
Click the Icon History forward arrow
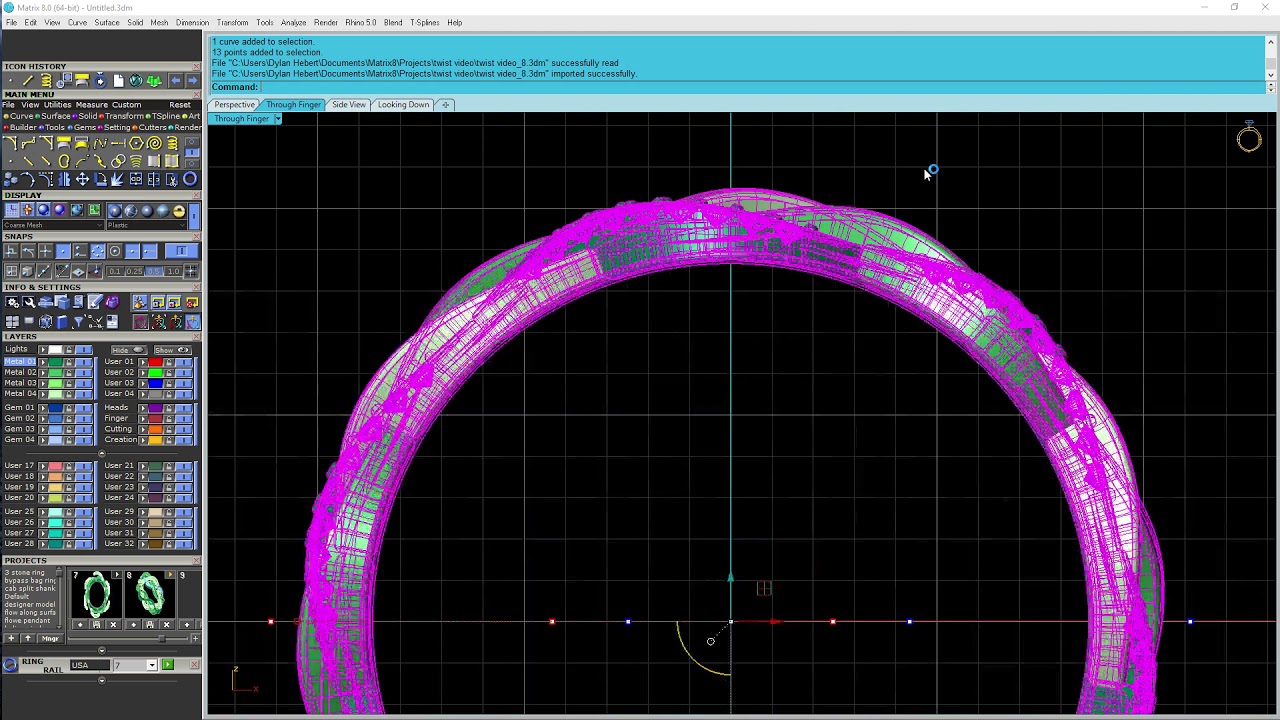[x=191, y=80]
